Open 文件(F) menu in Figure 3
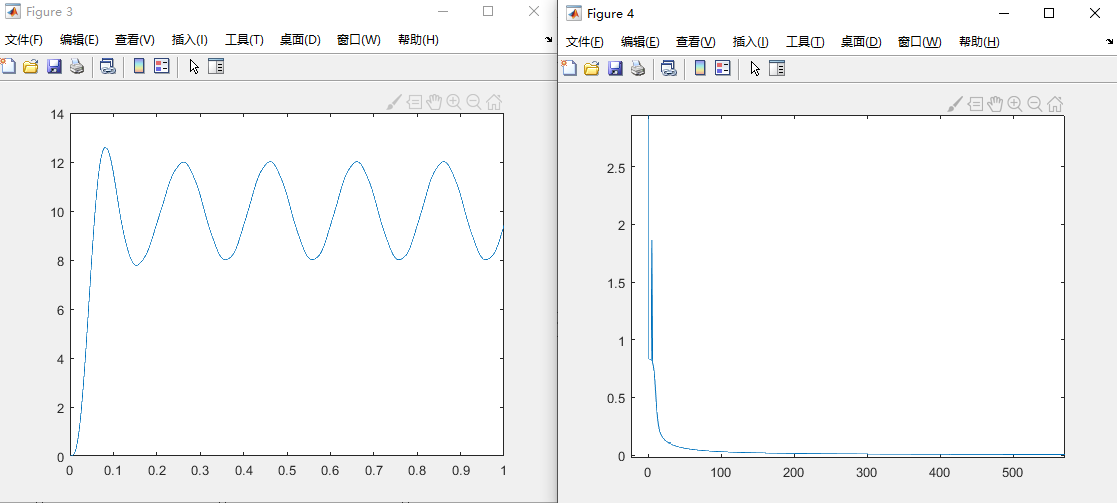 coord(24,41)
